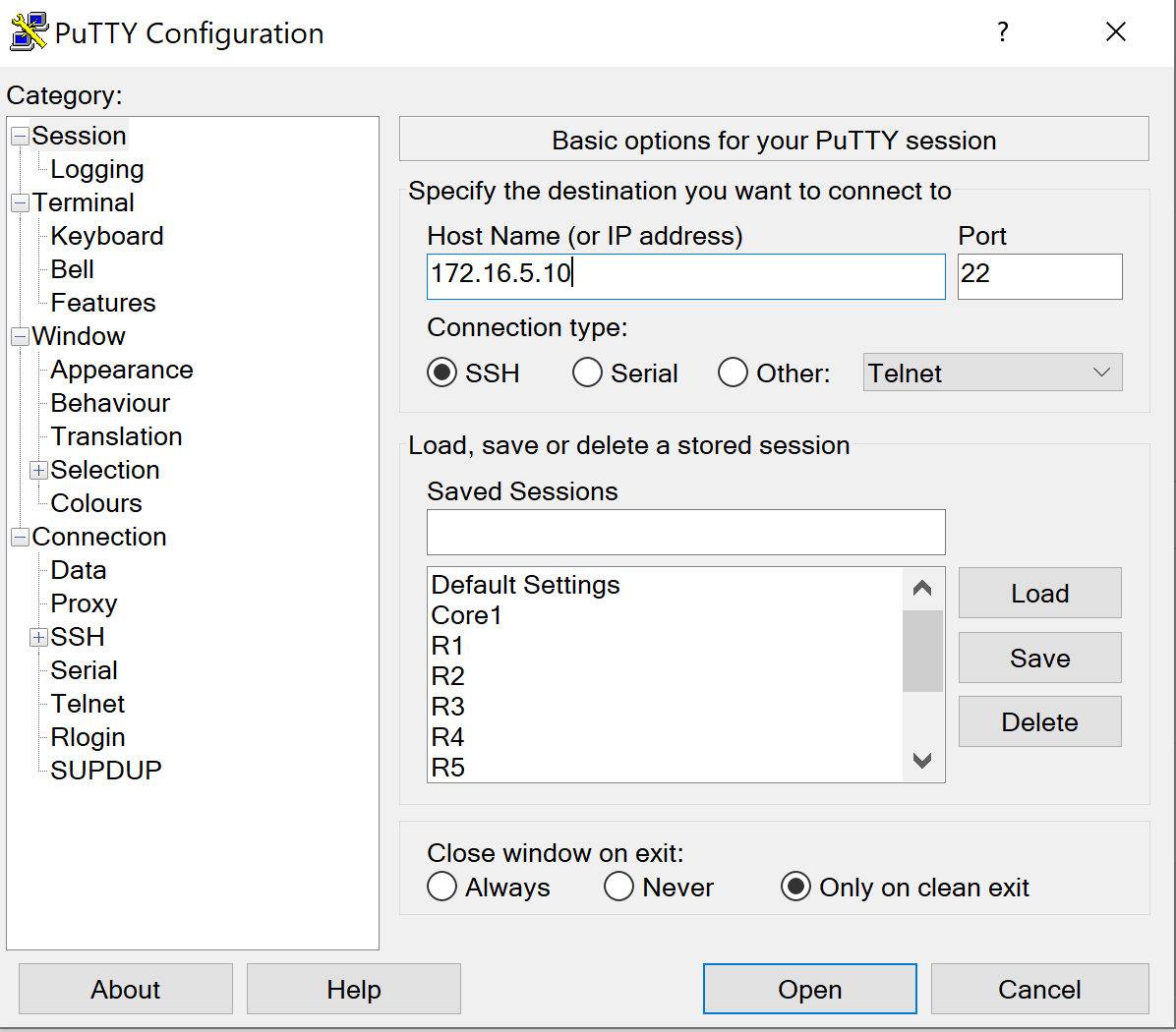Screen dimensions: 1176x1032
Task: Choose Only on clean exit option
Action: (x=795, y=887)
